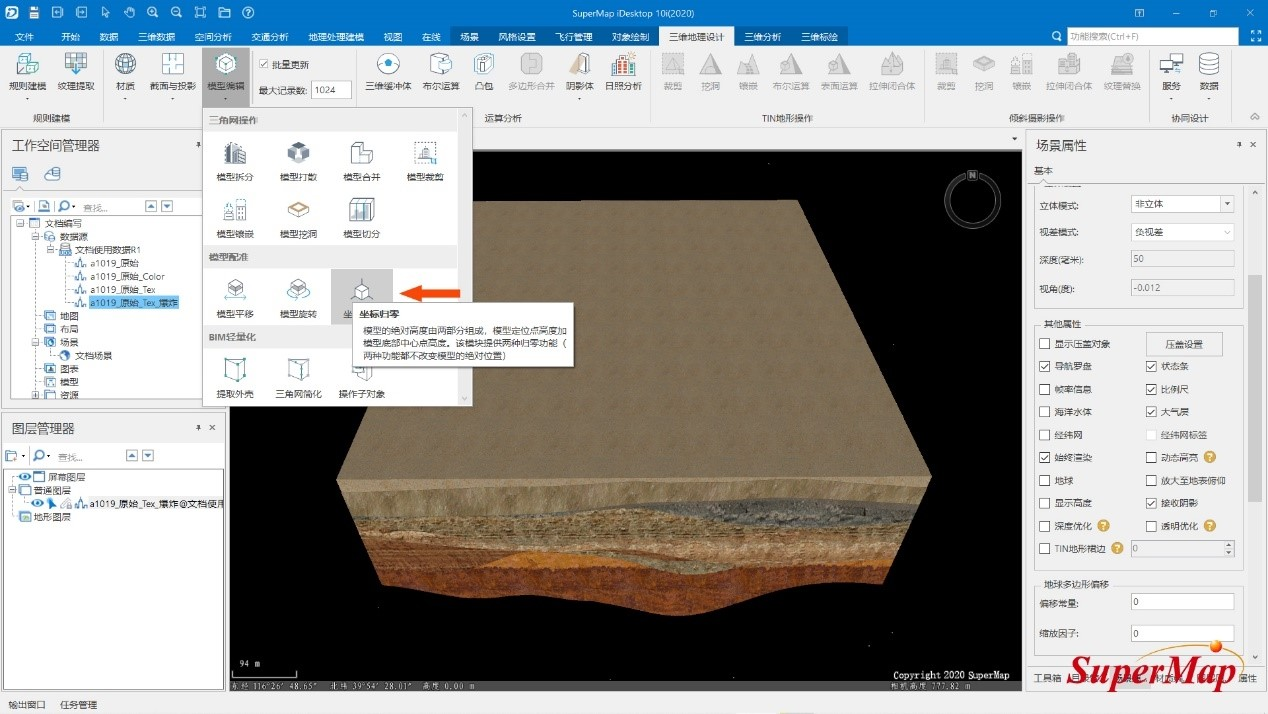Select the 模型拆分 (model split) tool
Screen dimensions: 1268x714
pos(235,160)
